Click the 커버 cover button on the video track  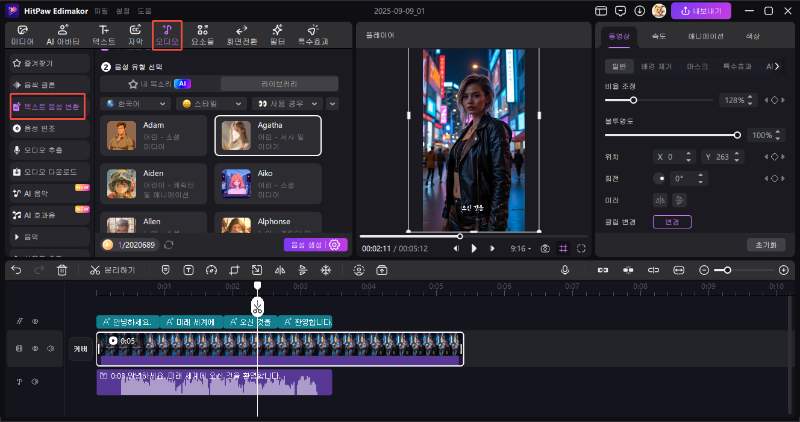[x=81, y=349]
